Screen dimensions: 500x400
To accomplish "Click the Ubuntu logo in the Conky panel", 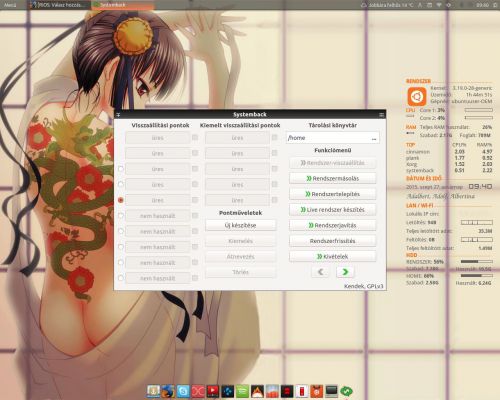I will (x=417, y=97).
